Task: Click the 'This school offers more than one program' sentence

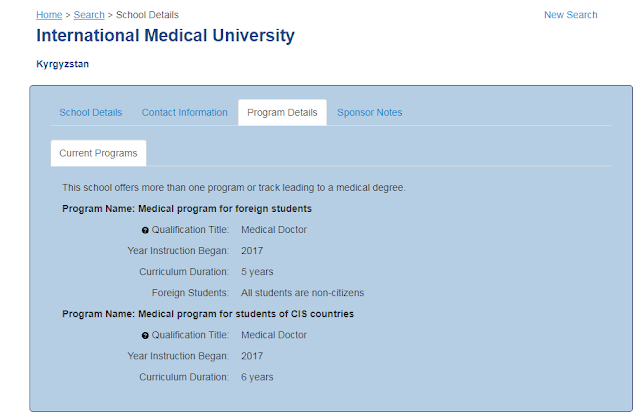Action: (233, 188)
